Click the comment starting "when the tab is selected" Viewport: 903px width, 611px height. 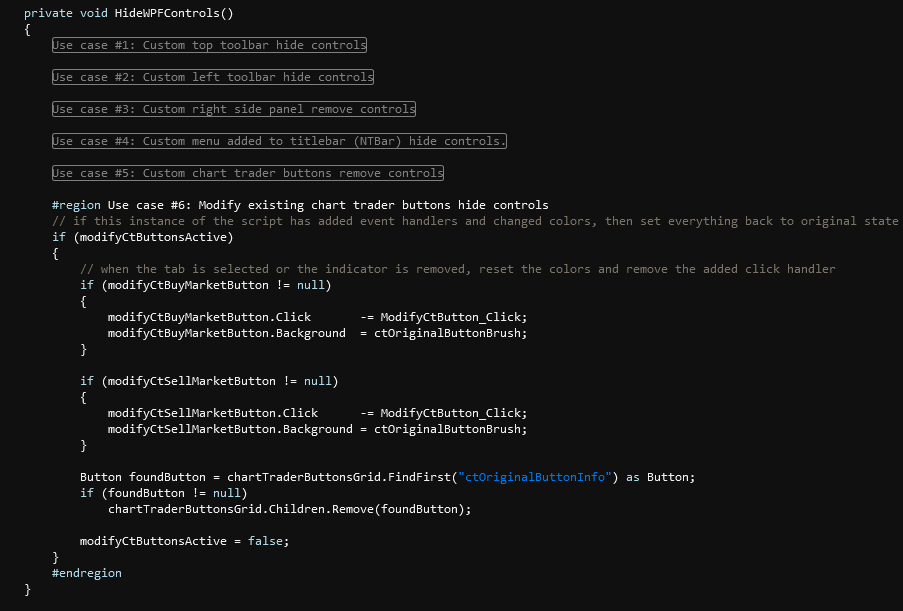pos(457,269)
